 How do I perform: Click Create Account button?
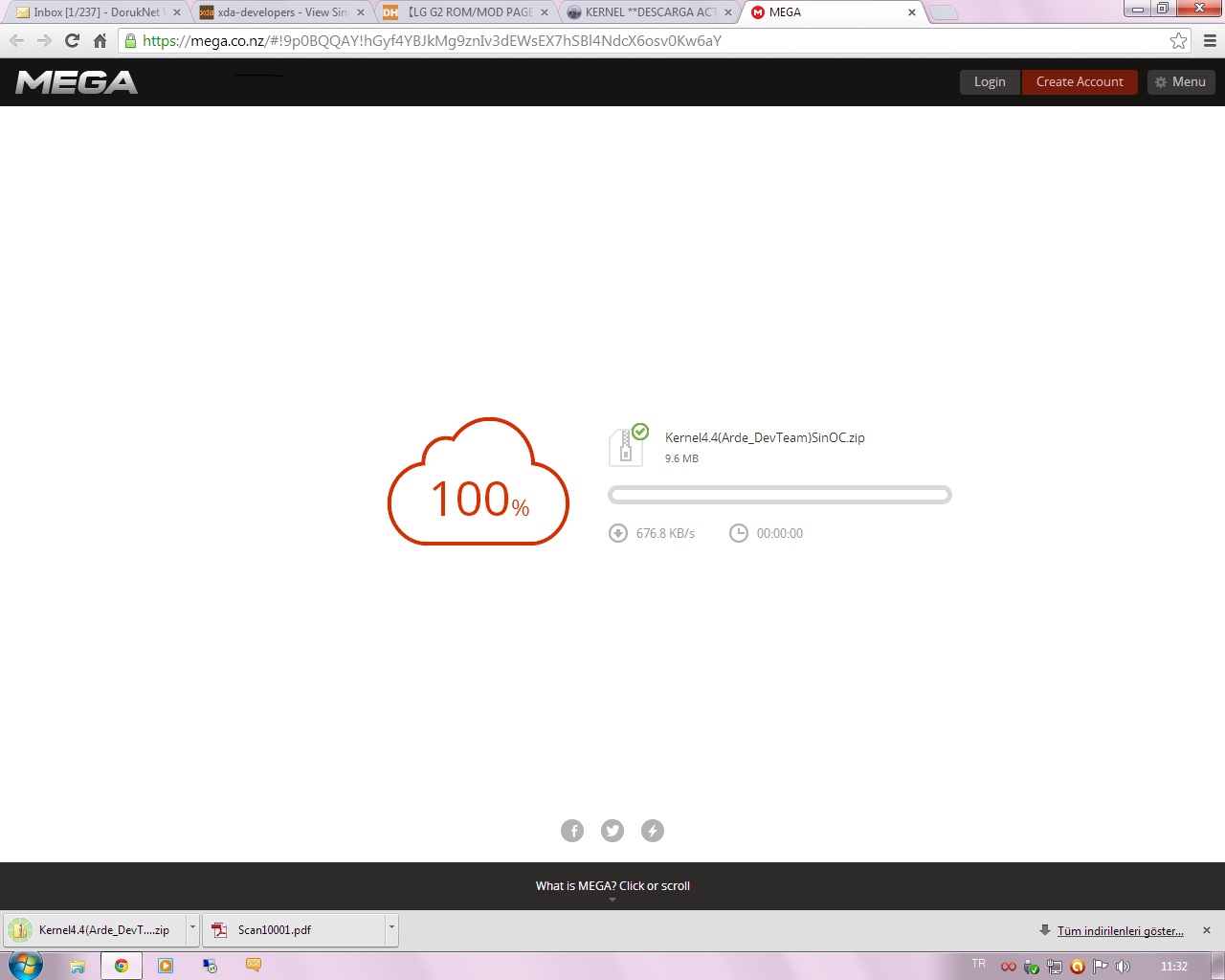pos(1080,82)
